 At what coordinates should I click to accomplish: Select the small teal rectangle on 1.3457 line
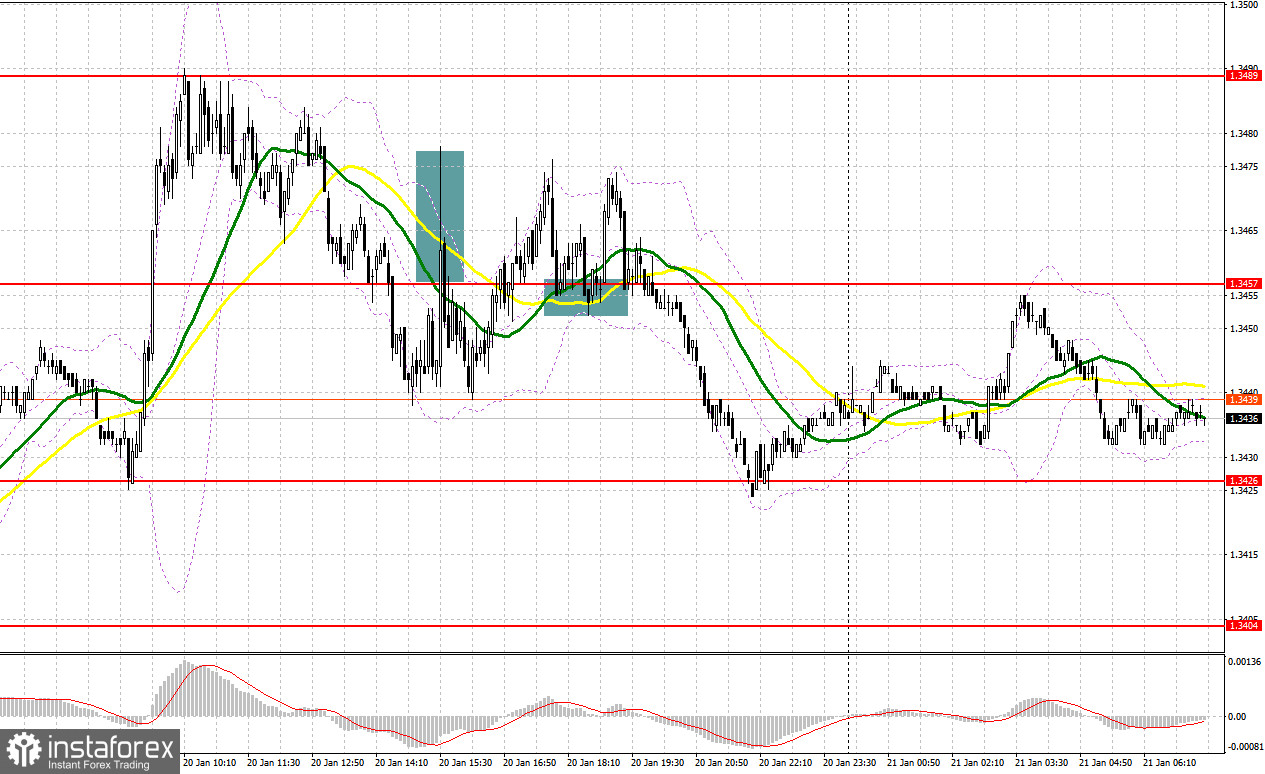pyautogui.click(x=586, y=297)
